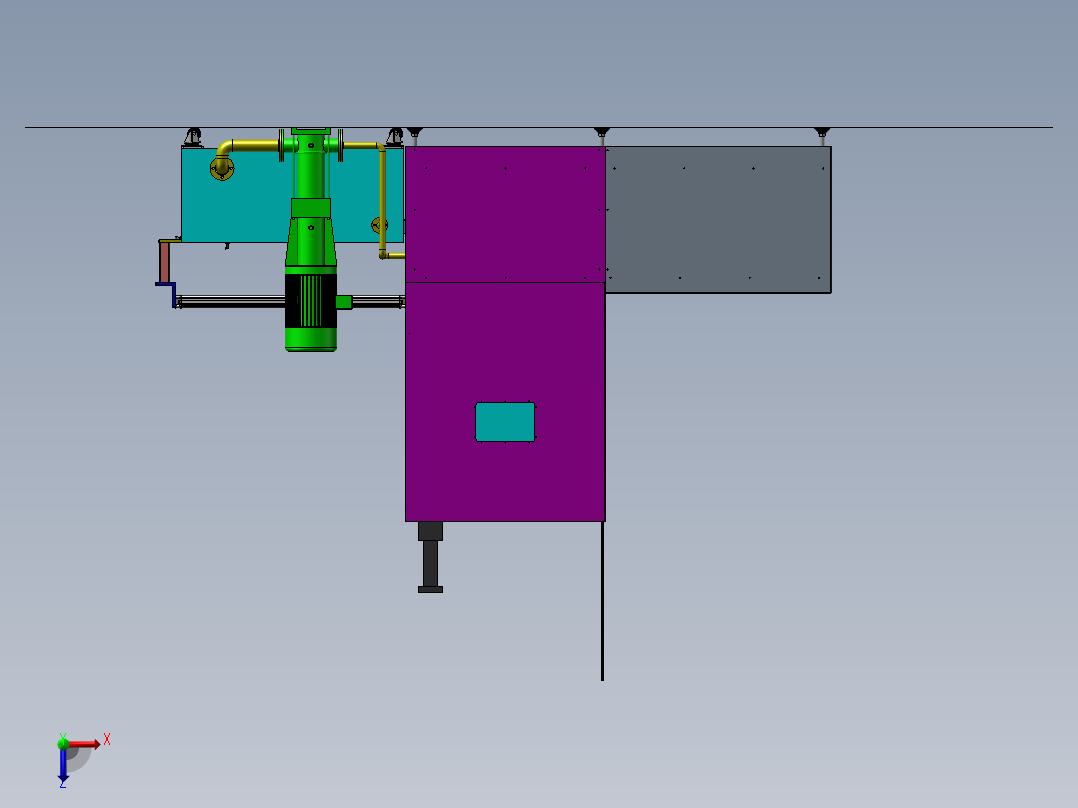Select the horizontal rail left of the green motor
The image size is (1078, 808).
click(231, 301)
